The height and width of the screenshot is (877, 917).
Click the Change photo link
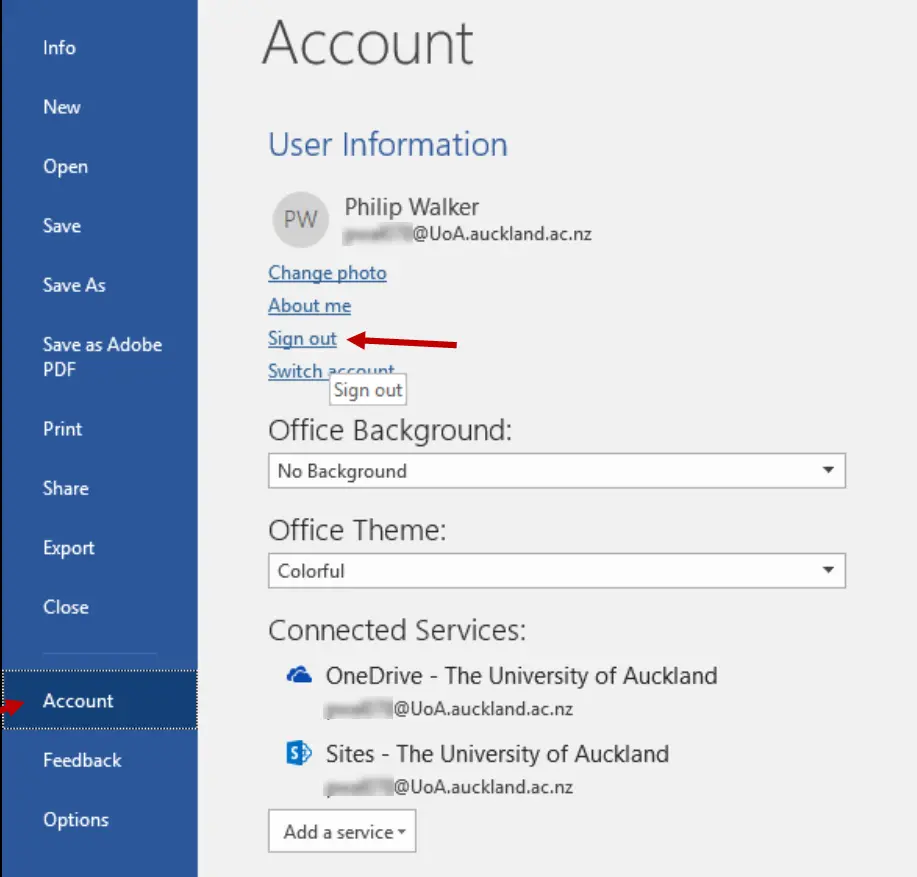click(327, 273)
